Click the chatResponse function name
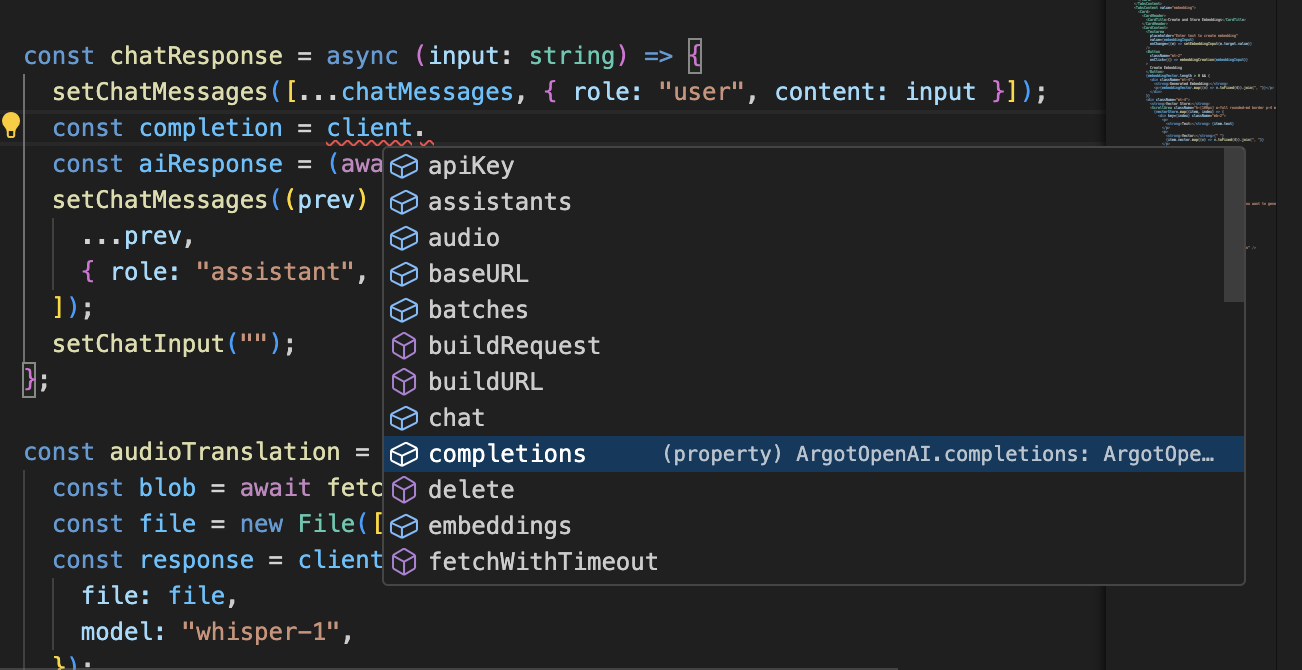 197,56
